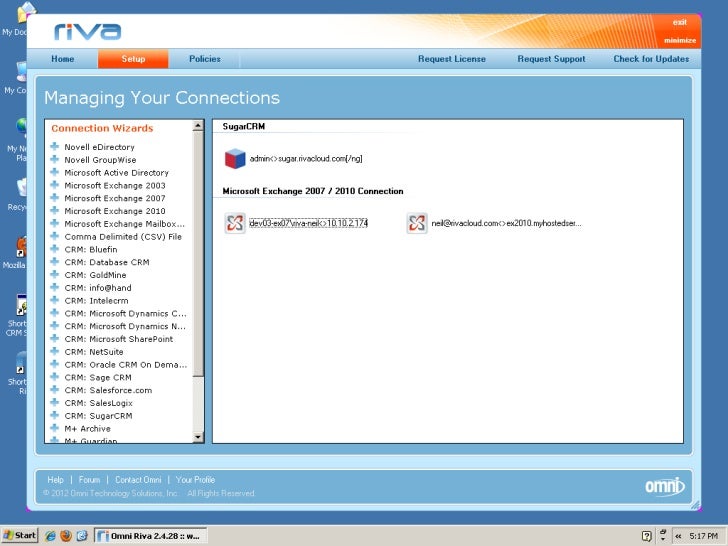Click the Omni Riva 2.4.28 taskbar button
Viewport: 728px width, 546px height.
[x=151, y=536]
